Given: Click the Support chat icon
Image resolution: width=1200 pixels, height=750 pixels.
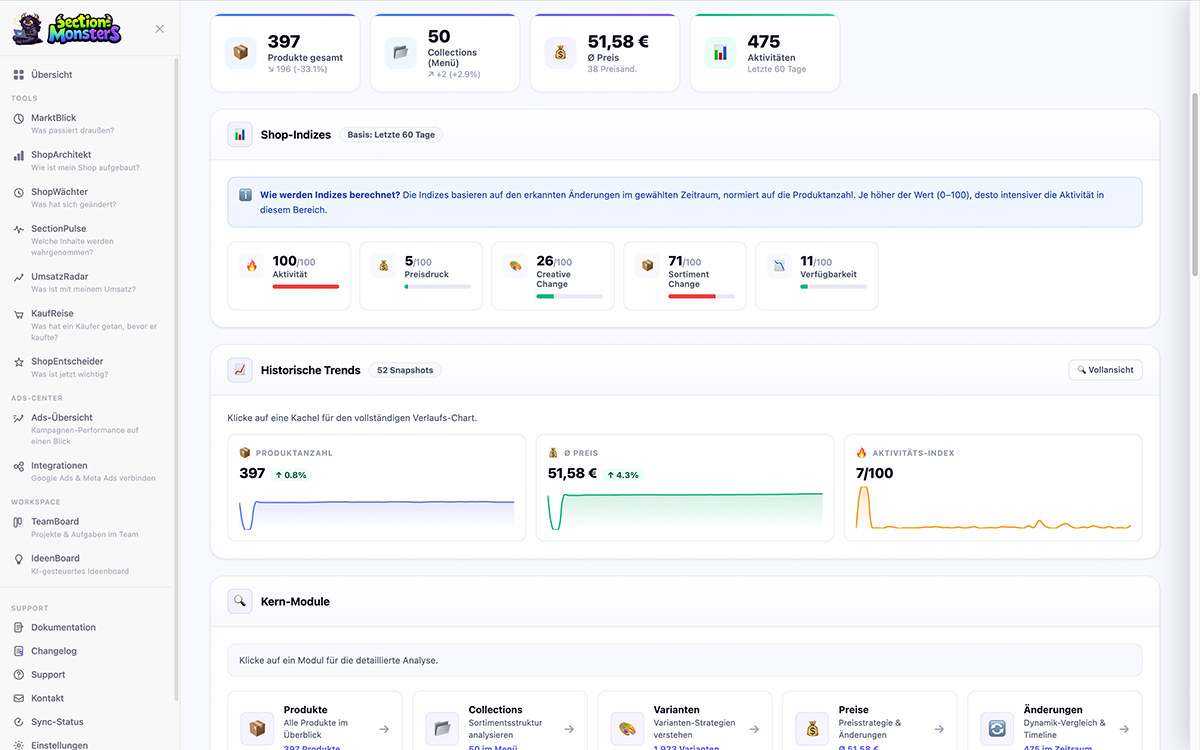Looking at the screenshot, I should click(x=19, y=675).
